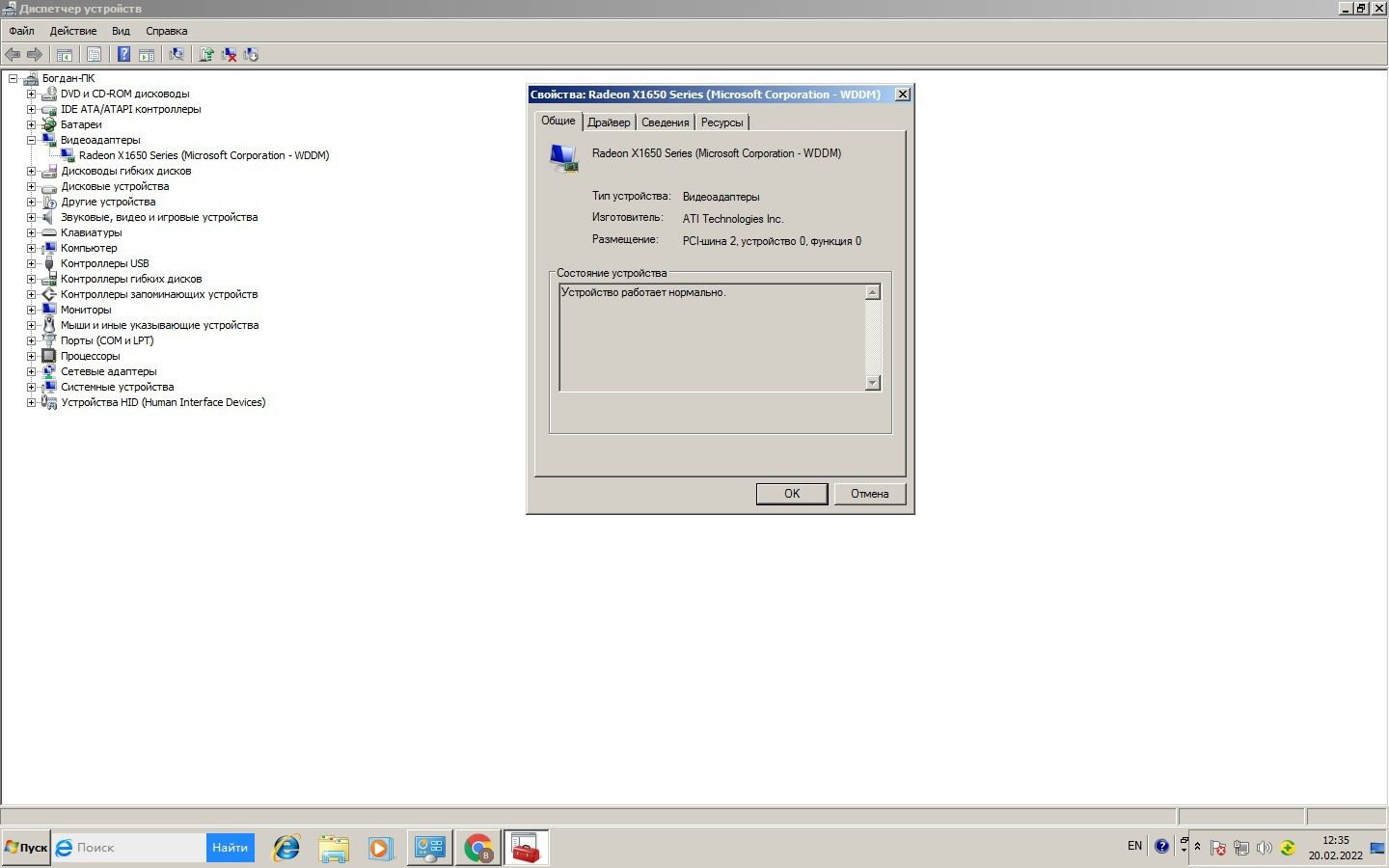Image resolution: width=1389 pixels, height=868 pixels.
Task: Select Дисководы гибких дисков tree item
Action: coord(126,171)
